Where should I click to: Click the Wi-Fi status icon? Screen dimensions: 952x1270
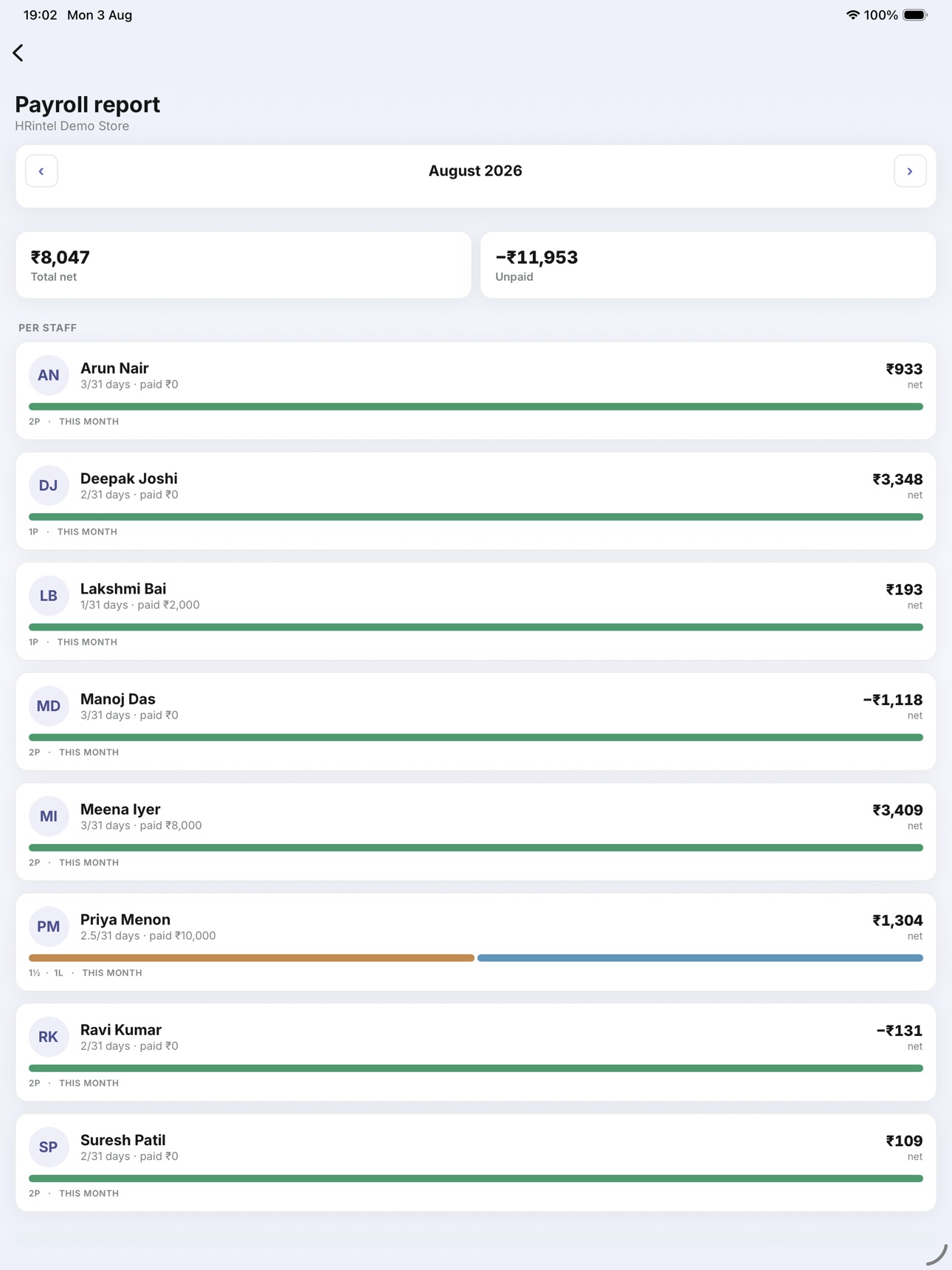tap(852, 15)
